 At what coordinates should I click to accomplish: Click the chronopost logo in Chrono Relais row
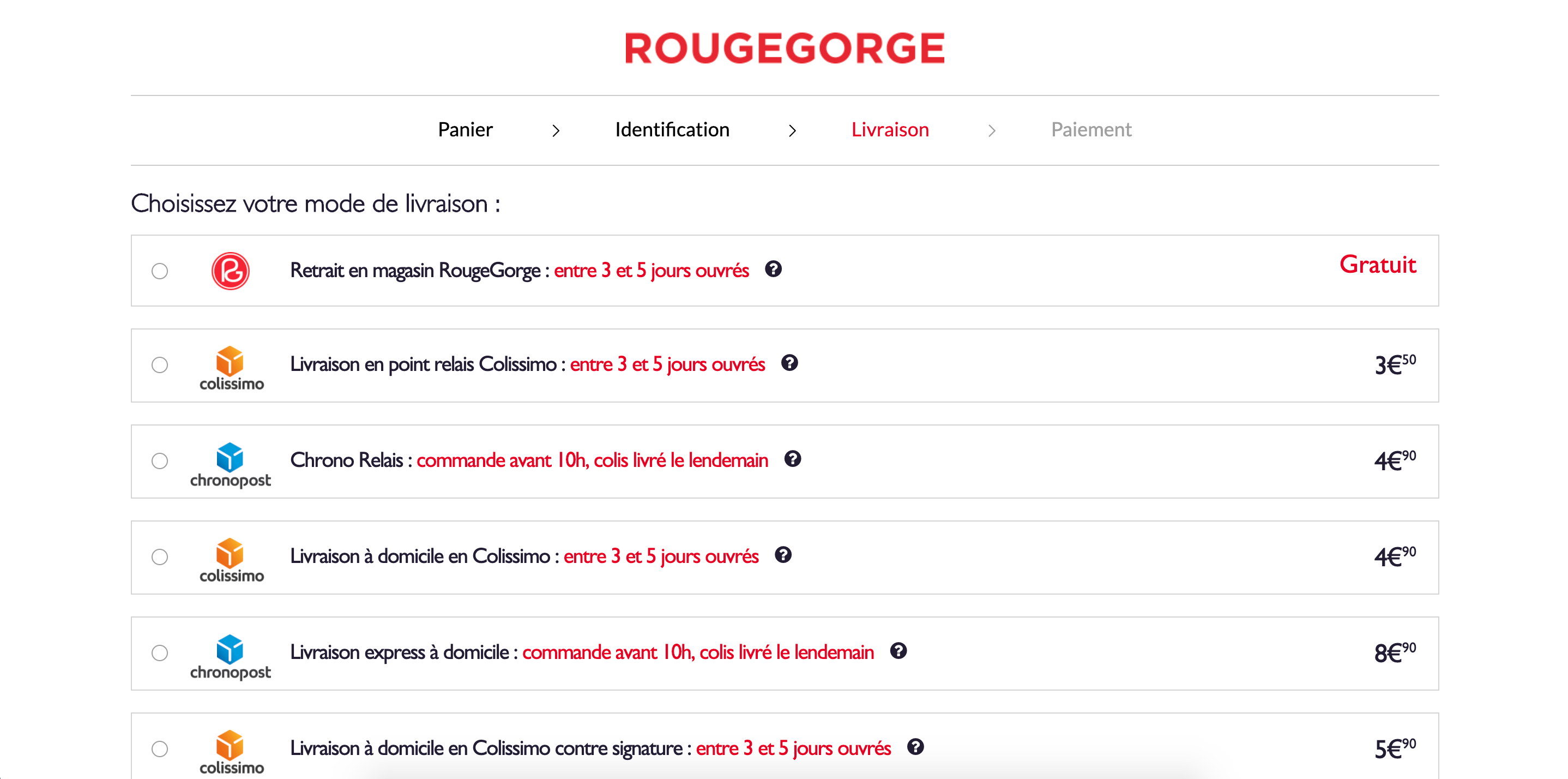point(231,466)
